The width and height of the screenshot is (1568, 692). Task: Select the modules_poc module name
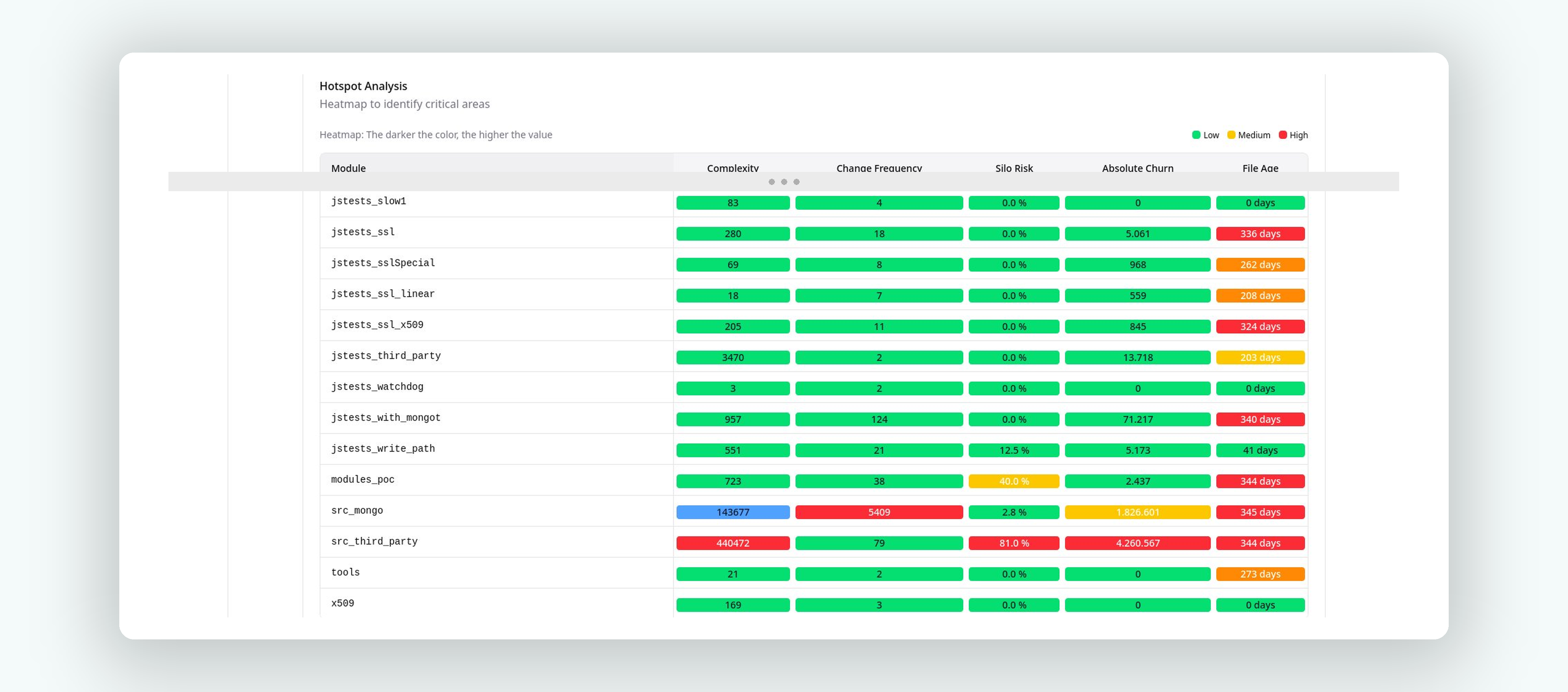(x=363, y=480)
